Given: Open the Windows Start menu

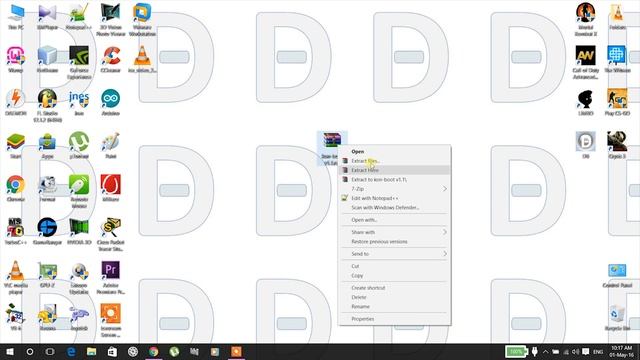Looking at the screenshot, I should [9, 351].
